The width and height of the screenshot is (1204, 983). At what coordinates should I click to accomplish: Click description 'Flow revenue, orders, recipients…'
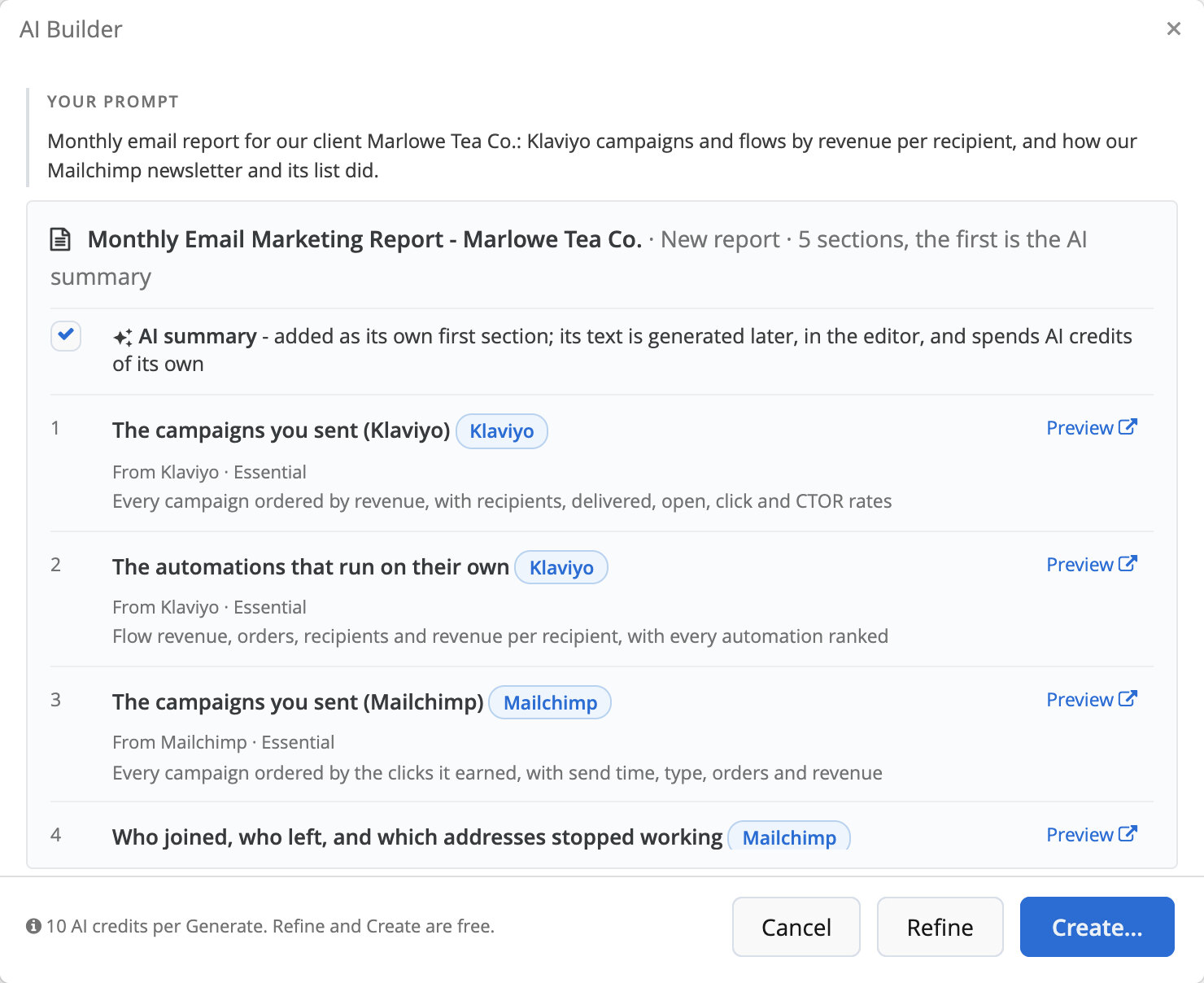[x=500, y=636]
